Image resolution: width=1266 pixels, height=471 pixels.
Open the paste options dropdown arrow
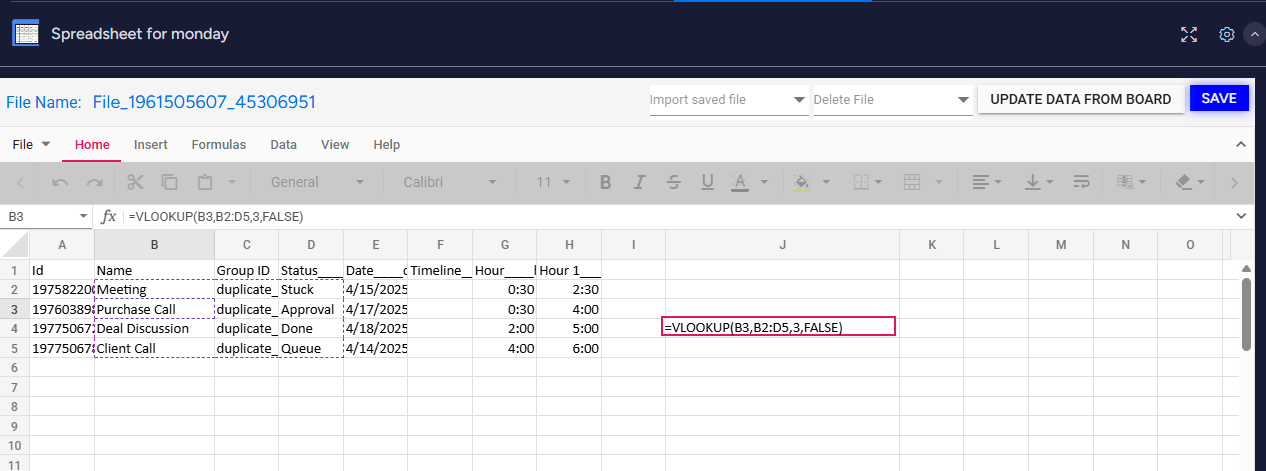[232, 182]
